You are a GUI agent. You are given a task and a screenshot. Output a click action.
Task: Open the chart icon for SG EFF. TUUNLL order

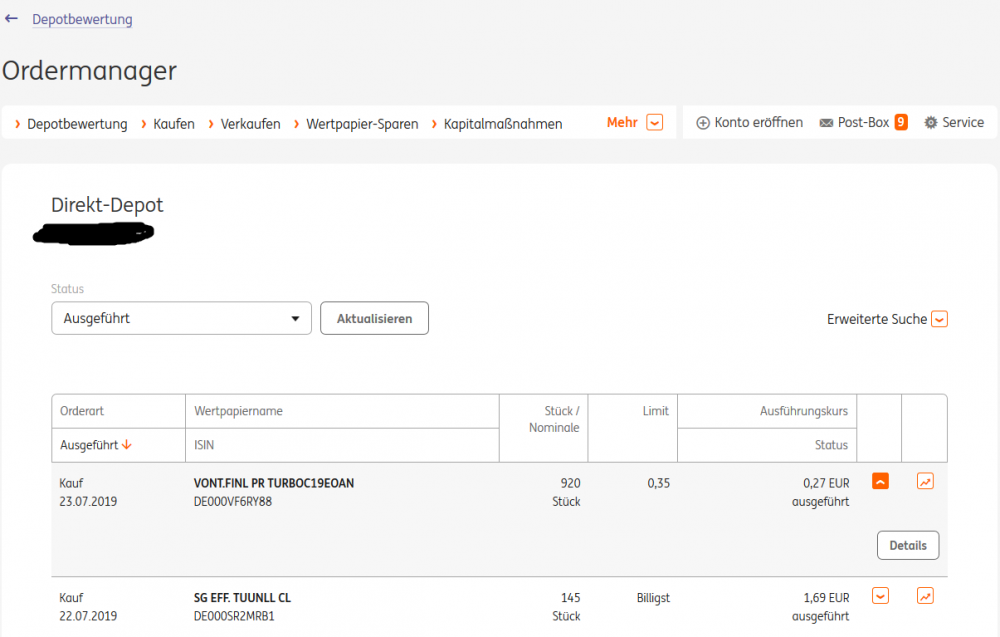pyautogui.click(x=925, y=596)
